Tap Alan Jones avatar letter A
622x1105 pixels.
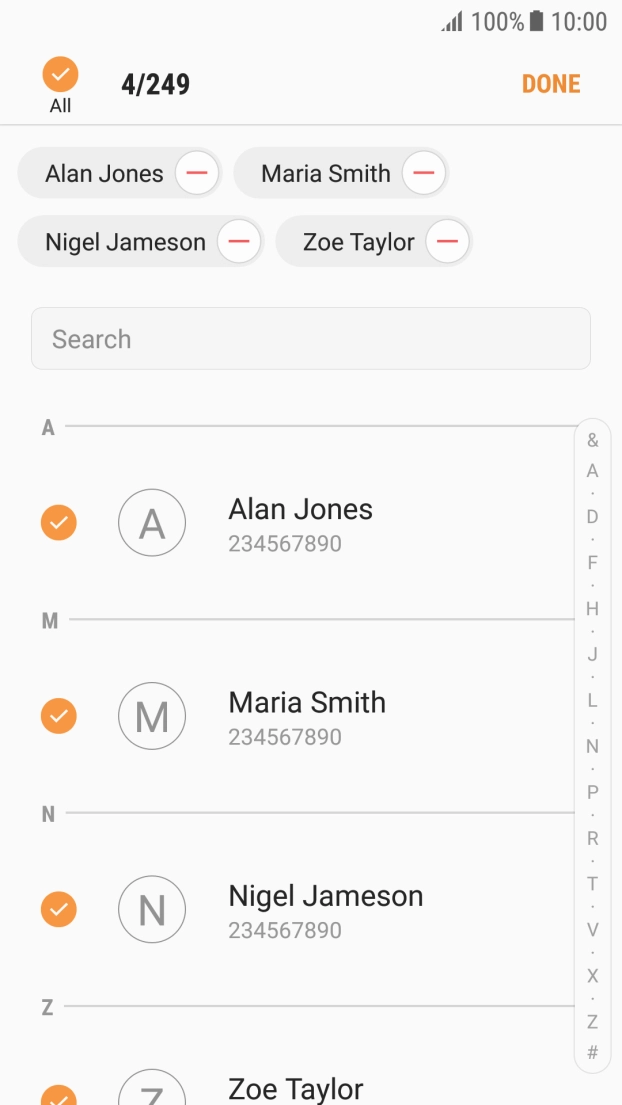(x=152, y=522)
